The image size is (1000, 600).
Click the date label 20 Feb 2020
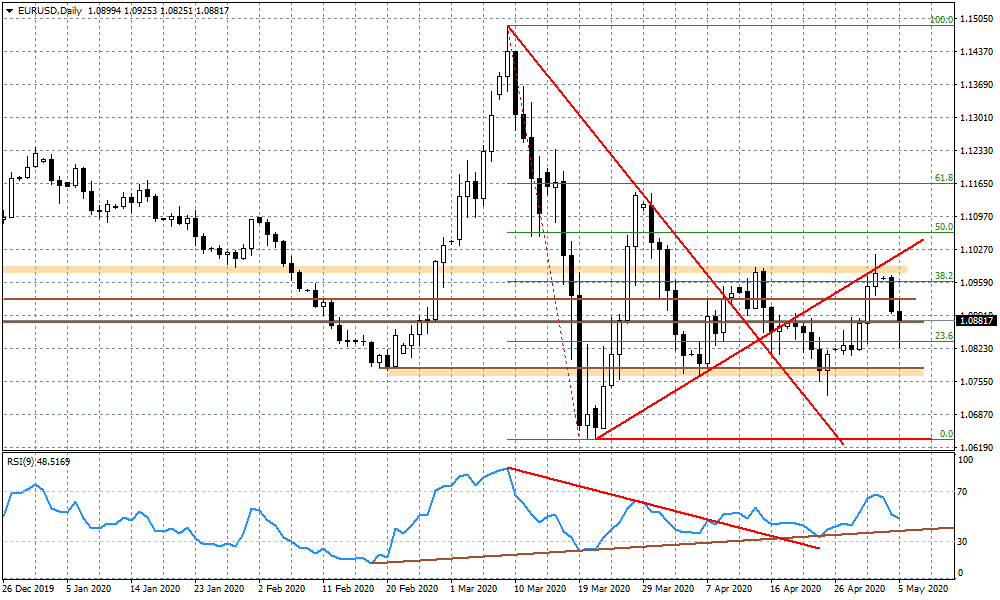tap(412, 589)
